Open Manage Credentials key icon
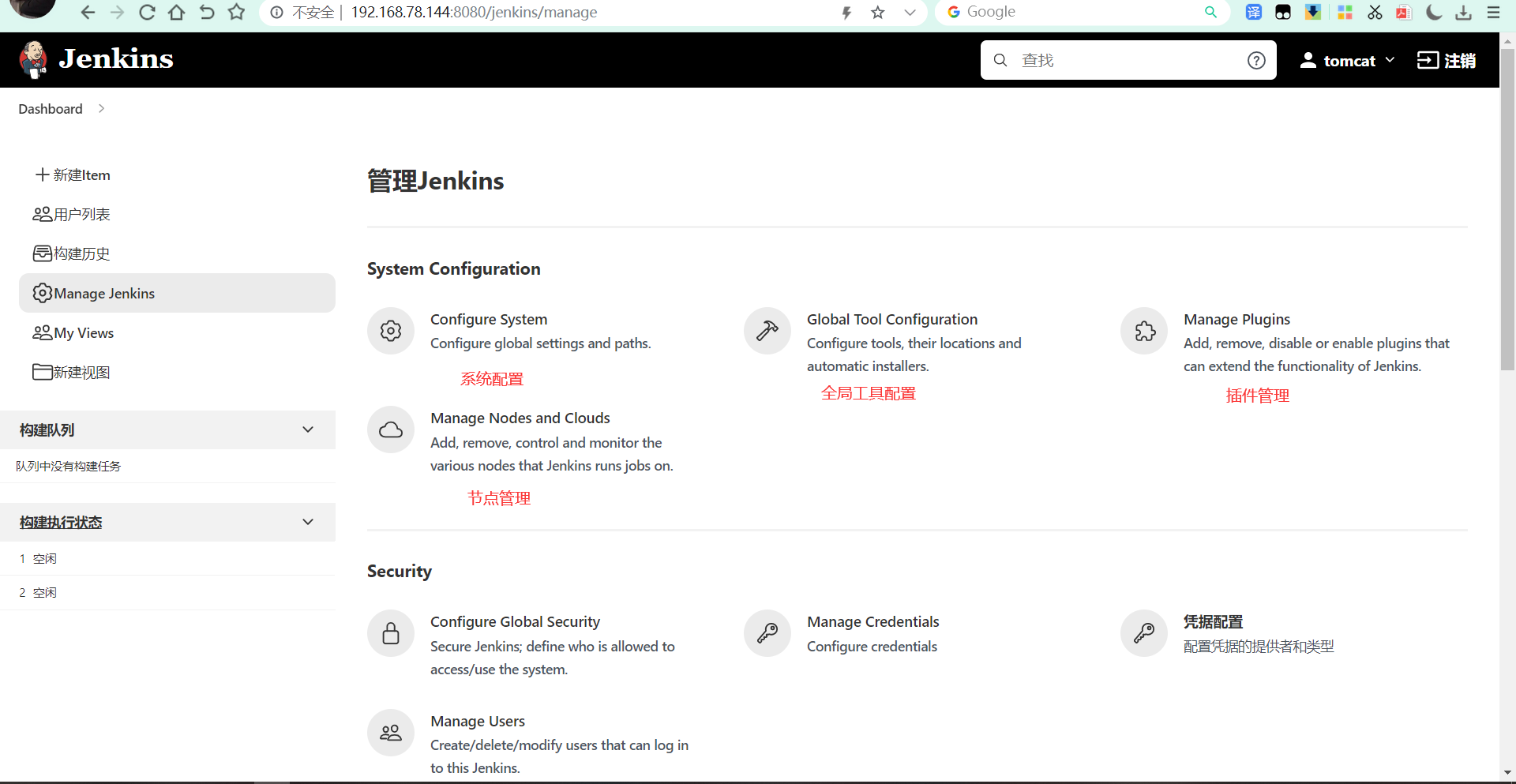Screen dimensions: 1516x784 [767, 633]
